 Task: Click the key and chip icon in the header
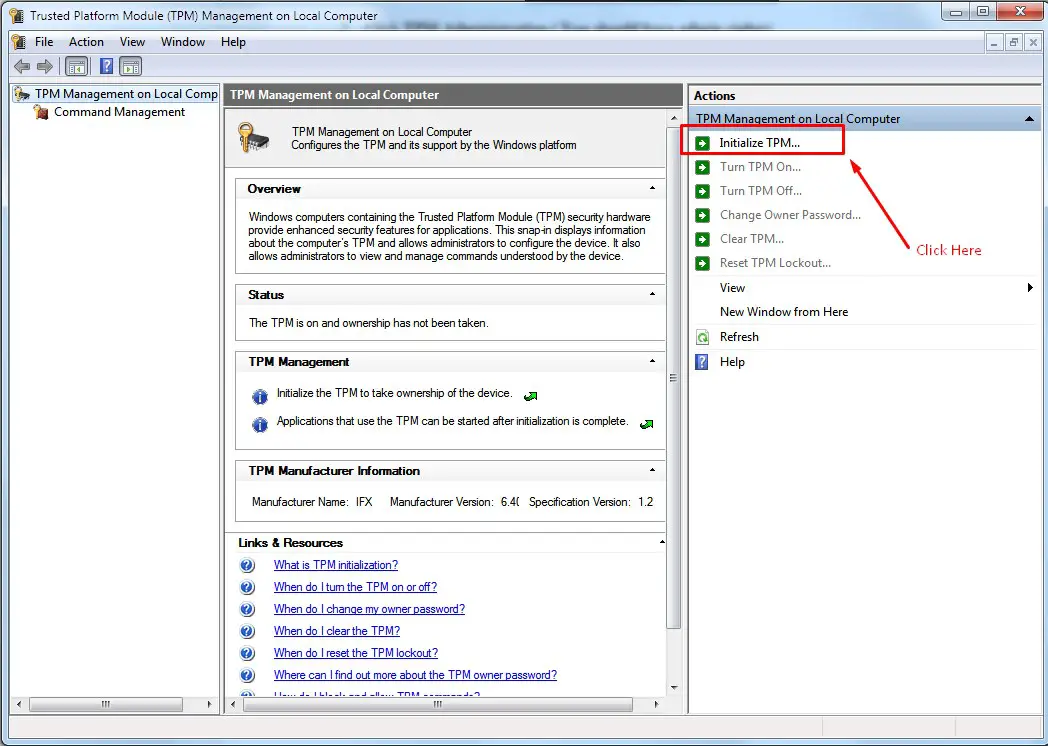[x=253, y=137]
